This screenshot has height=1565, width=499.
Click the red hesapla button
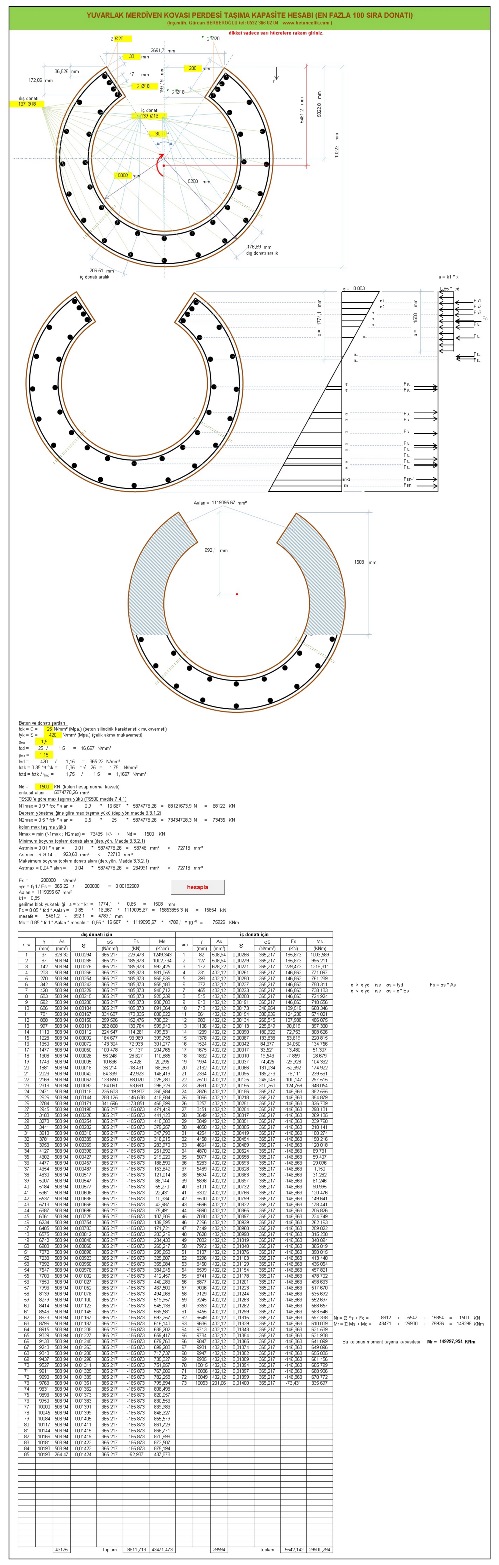196,886
